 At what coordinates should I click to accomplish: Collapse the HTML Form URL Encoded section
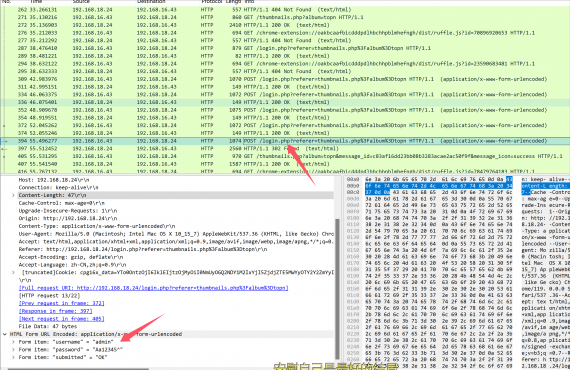5,334
